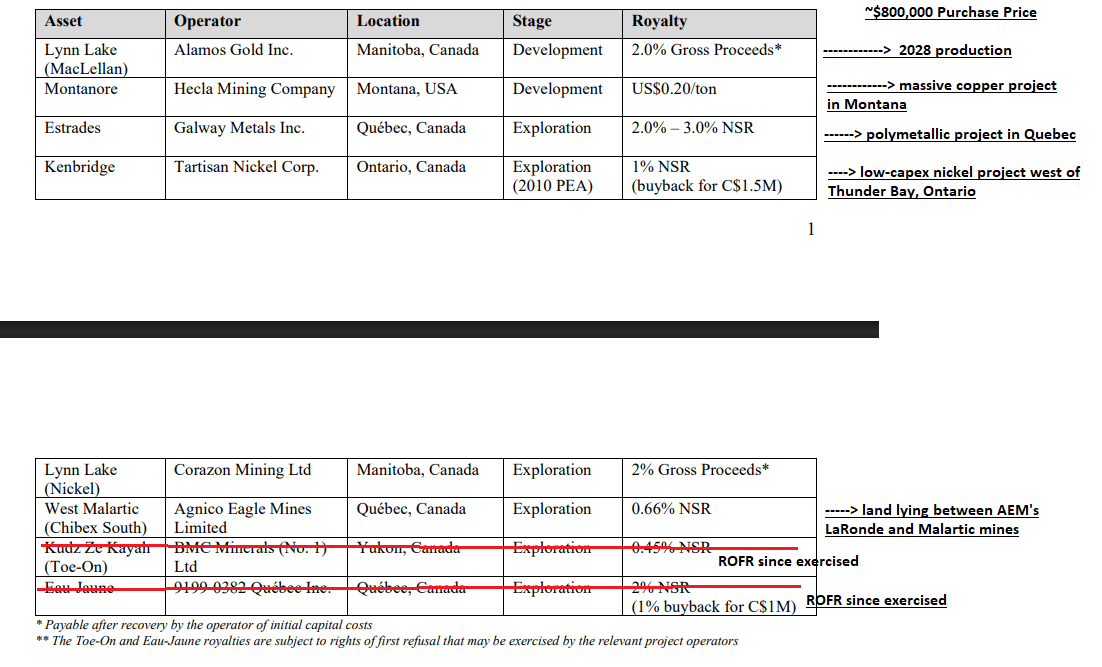Click the 'Royalty' column header
Screen dimensions: 1102x667
[720, 23]
